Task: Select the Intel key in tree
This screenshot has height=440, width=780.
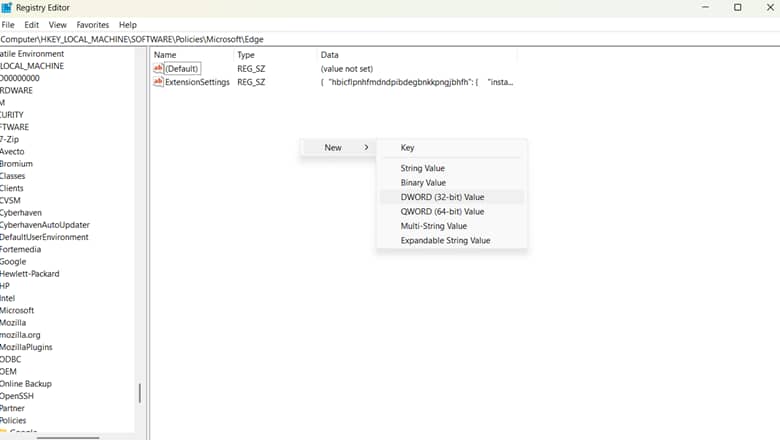Action: click(x=7, y=298)
